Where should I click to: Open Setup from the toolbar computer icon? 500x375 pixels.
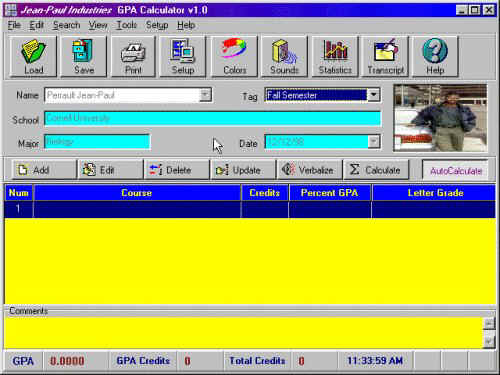click(x=183, y=56)
